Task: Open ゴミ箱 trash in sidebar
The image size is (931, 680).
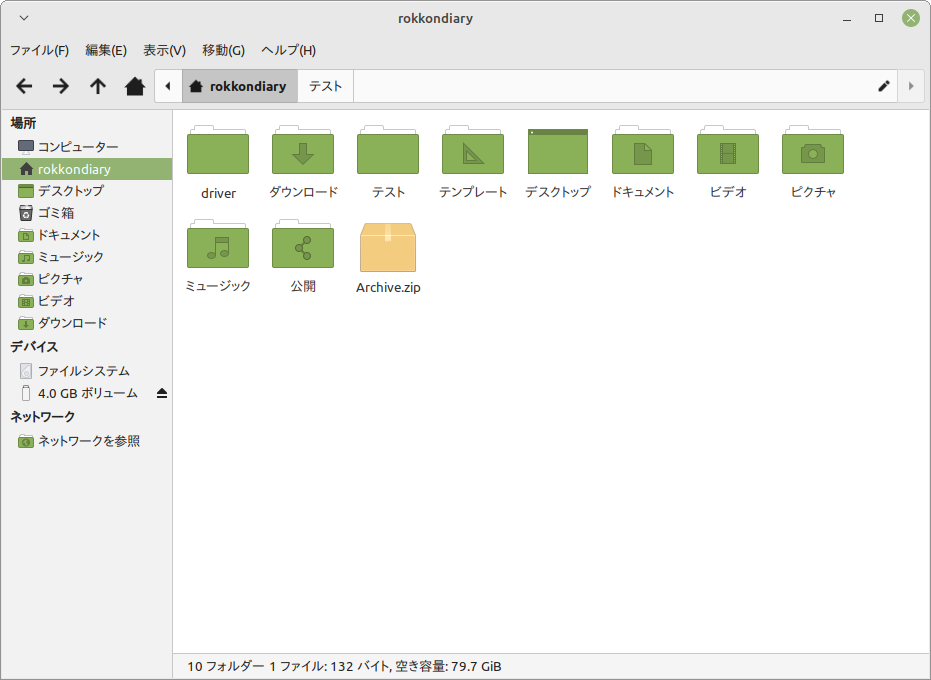Action: (87, 213)
